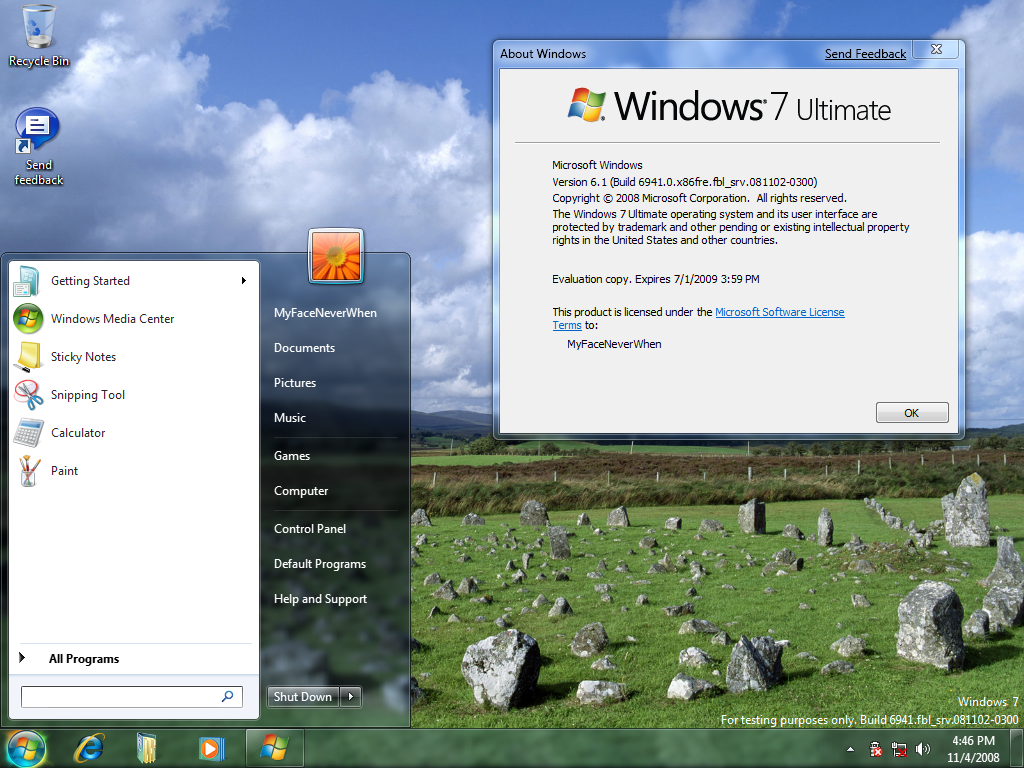The width and height of the screenshot is (1024, 768).
Task: Click the volume speaker tray icon
Action: [x=922, y=749]
